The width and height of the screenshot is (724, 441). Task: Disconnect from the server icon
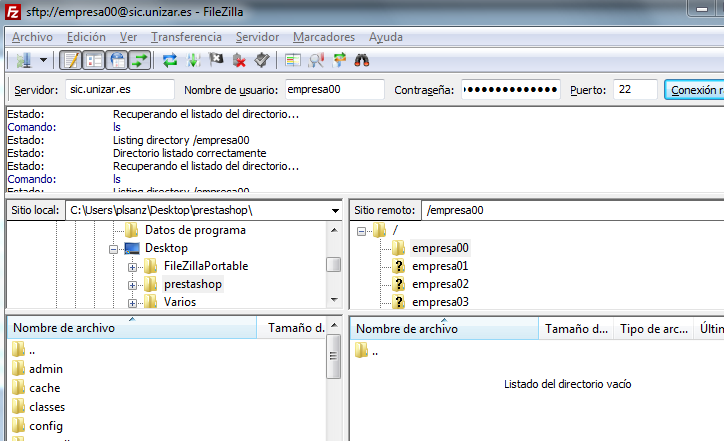[239, 60]
